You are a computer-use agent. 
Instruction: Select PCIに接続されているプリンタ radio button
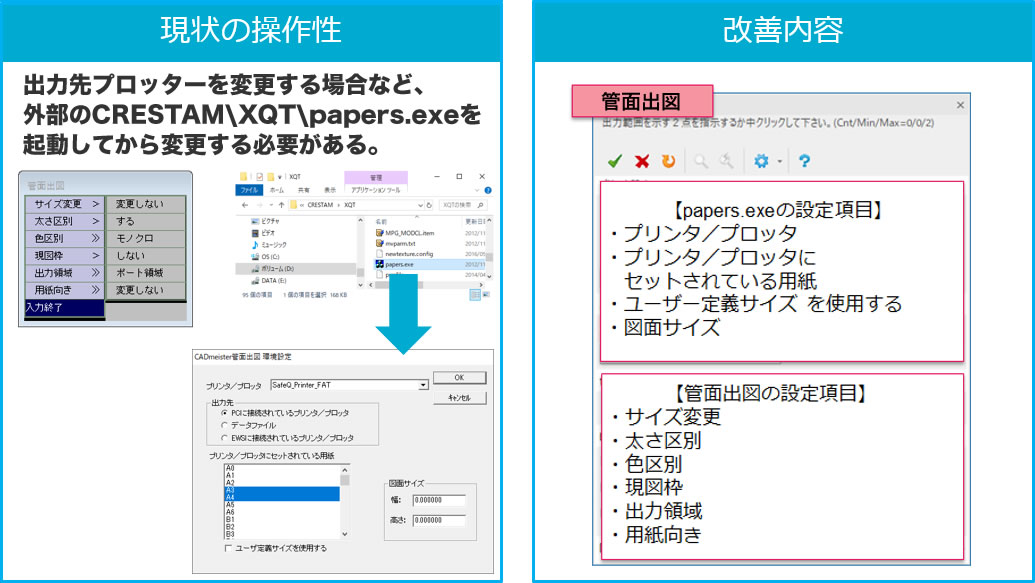pos(224,412)
